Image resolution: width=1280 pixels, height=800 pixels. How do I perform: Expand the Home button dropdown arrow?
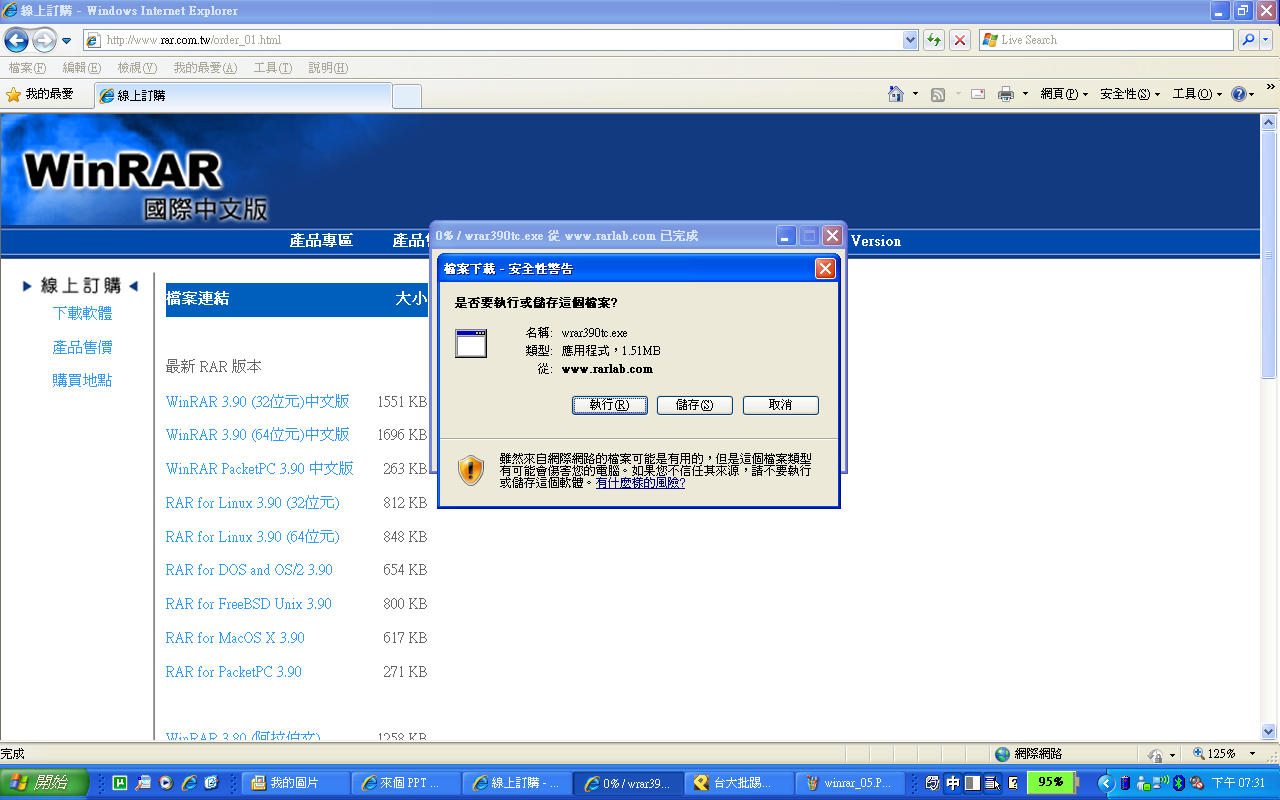pyautogui.click(x=915, y=94)
